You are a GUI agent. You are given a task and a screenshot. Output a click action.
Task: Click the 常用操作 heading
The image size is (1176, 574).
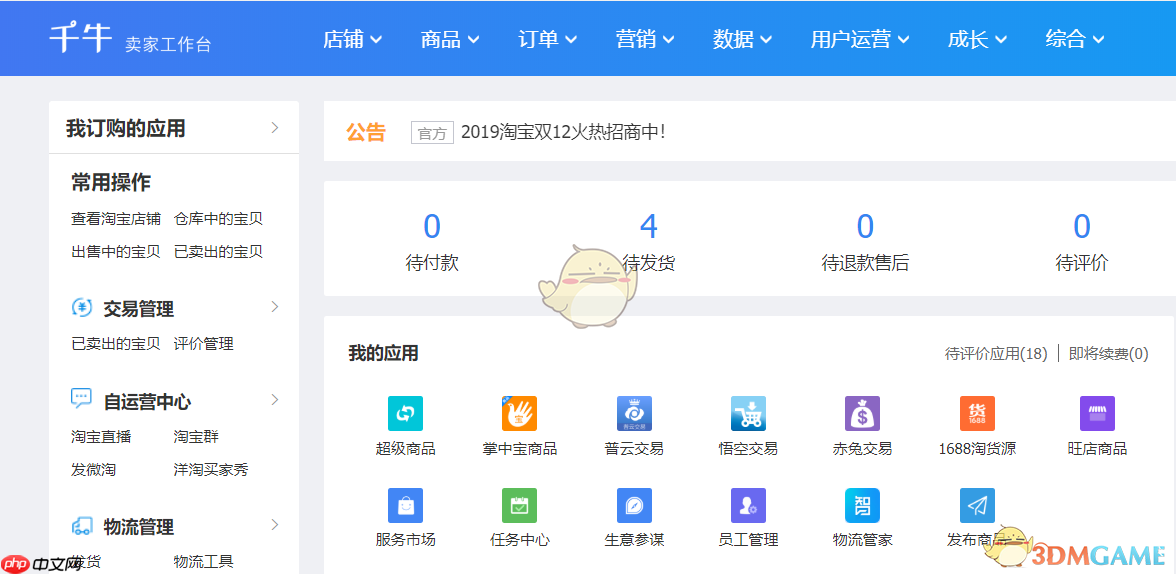(x=111, y=182)
